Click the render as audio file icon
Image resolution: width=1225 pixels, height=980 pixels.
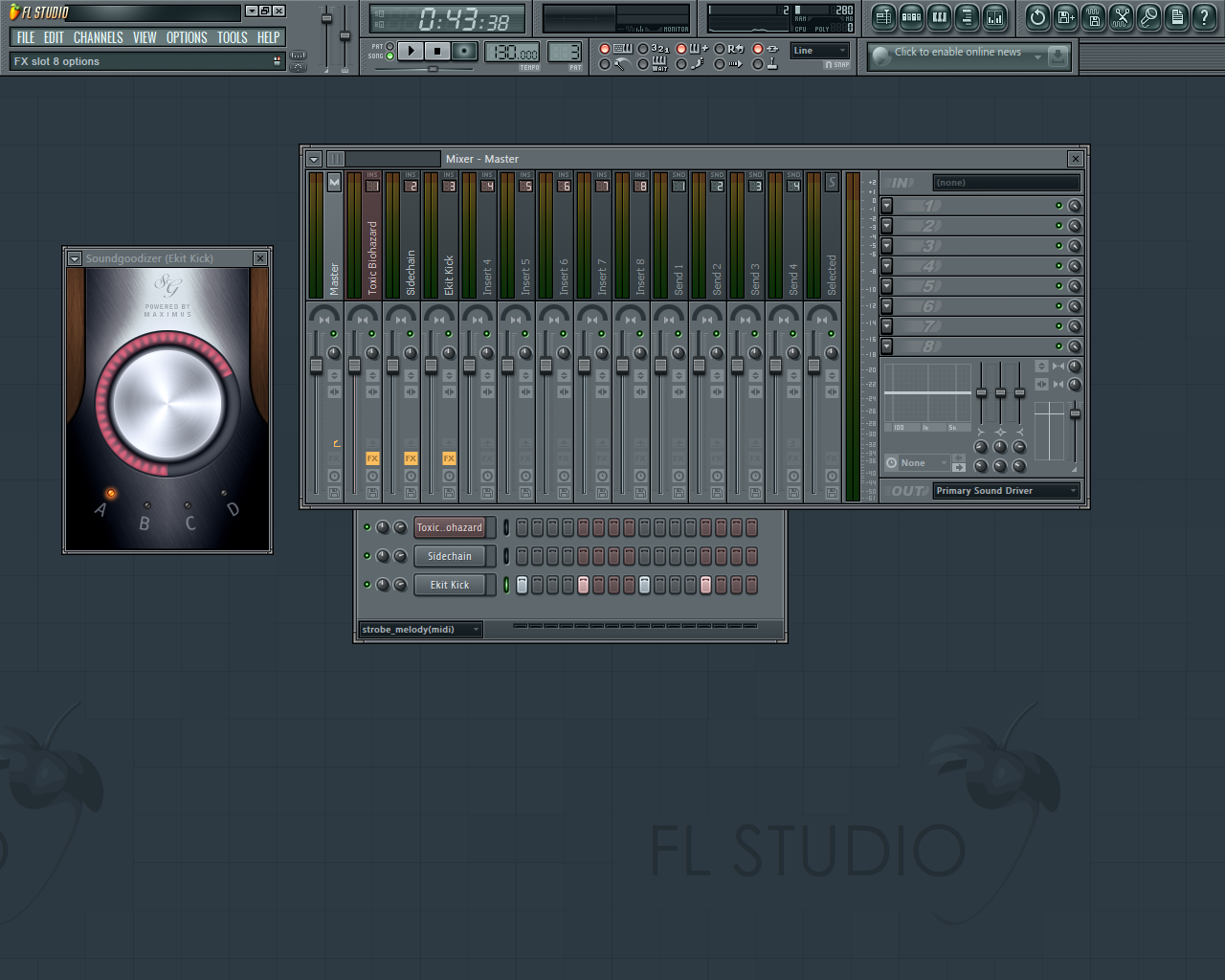(1094, 16)
